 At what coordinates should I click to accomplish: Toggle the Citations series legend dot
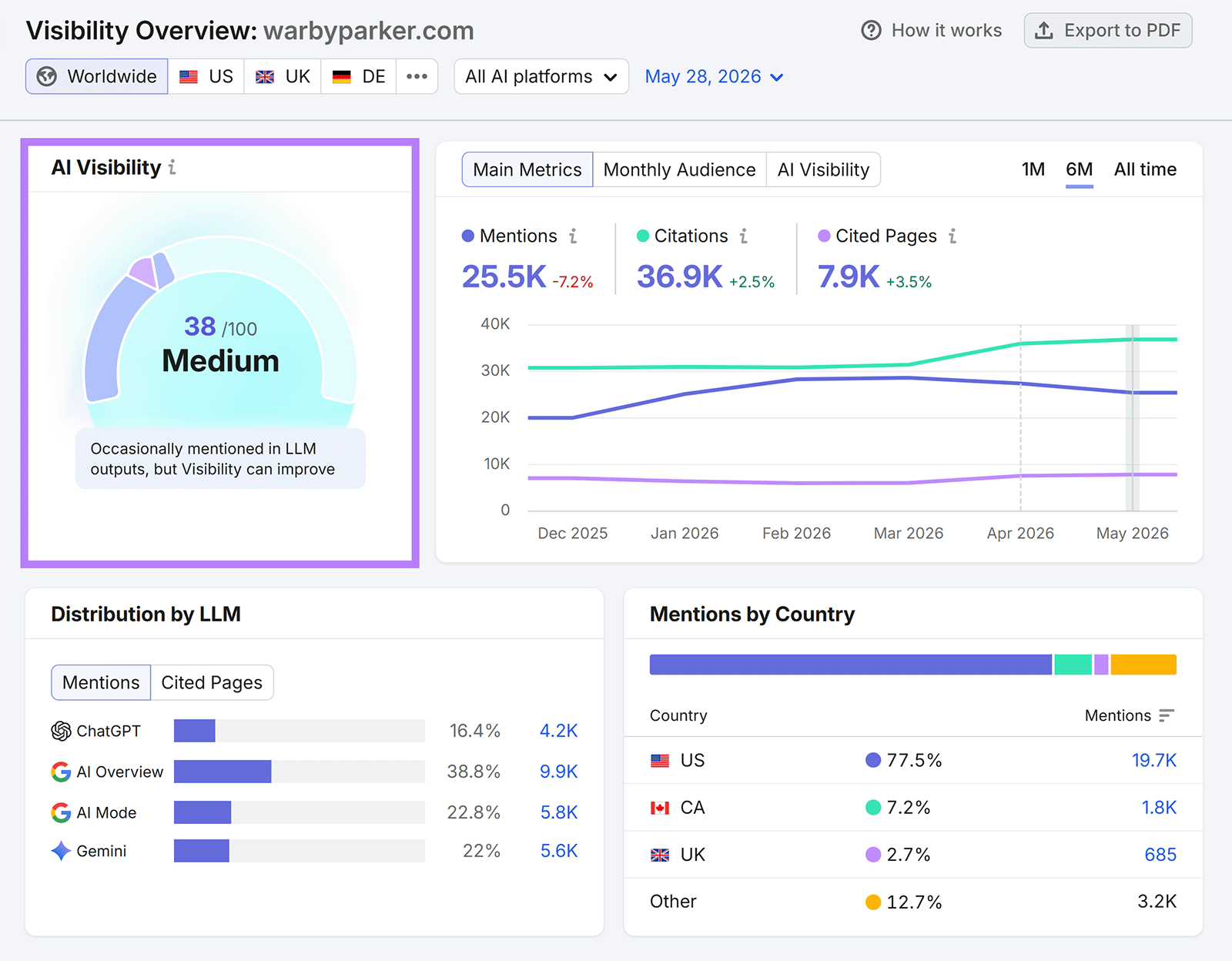(643, 236)
